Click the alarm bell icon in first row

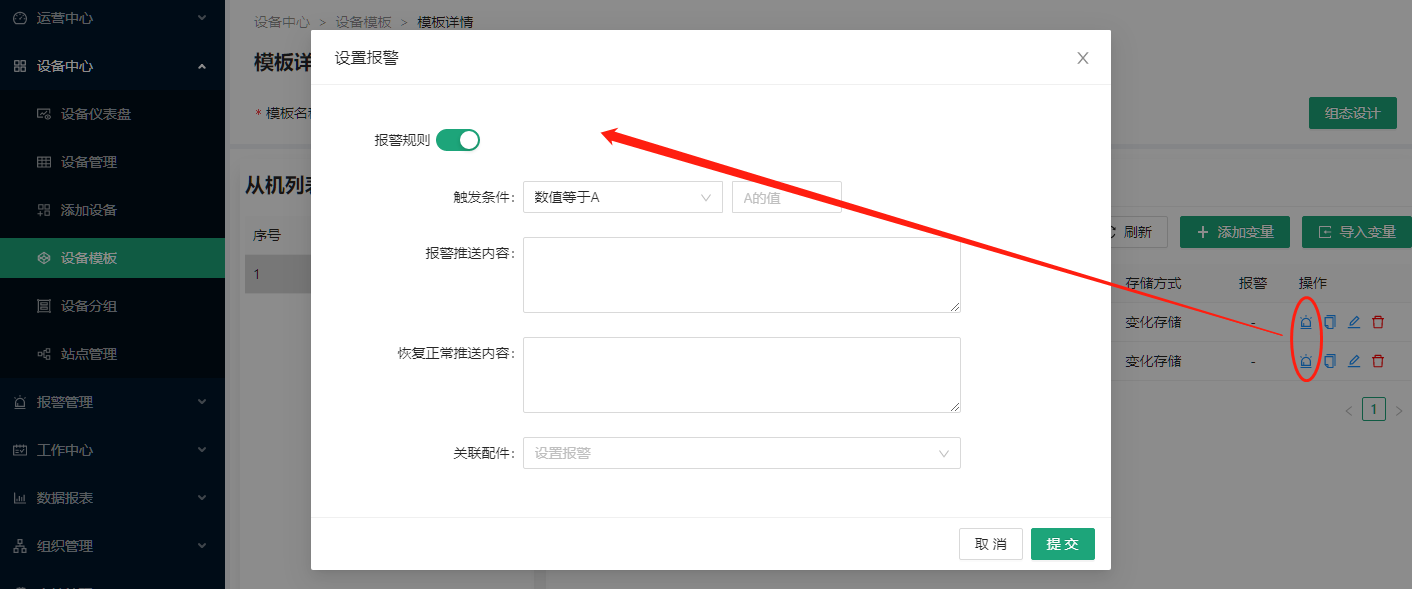[1305, 322]
